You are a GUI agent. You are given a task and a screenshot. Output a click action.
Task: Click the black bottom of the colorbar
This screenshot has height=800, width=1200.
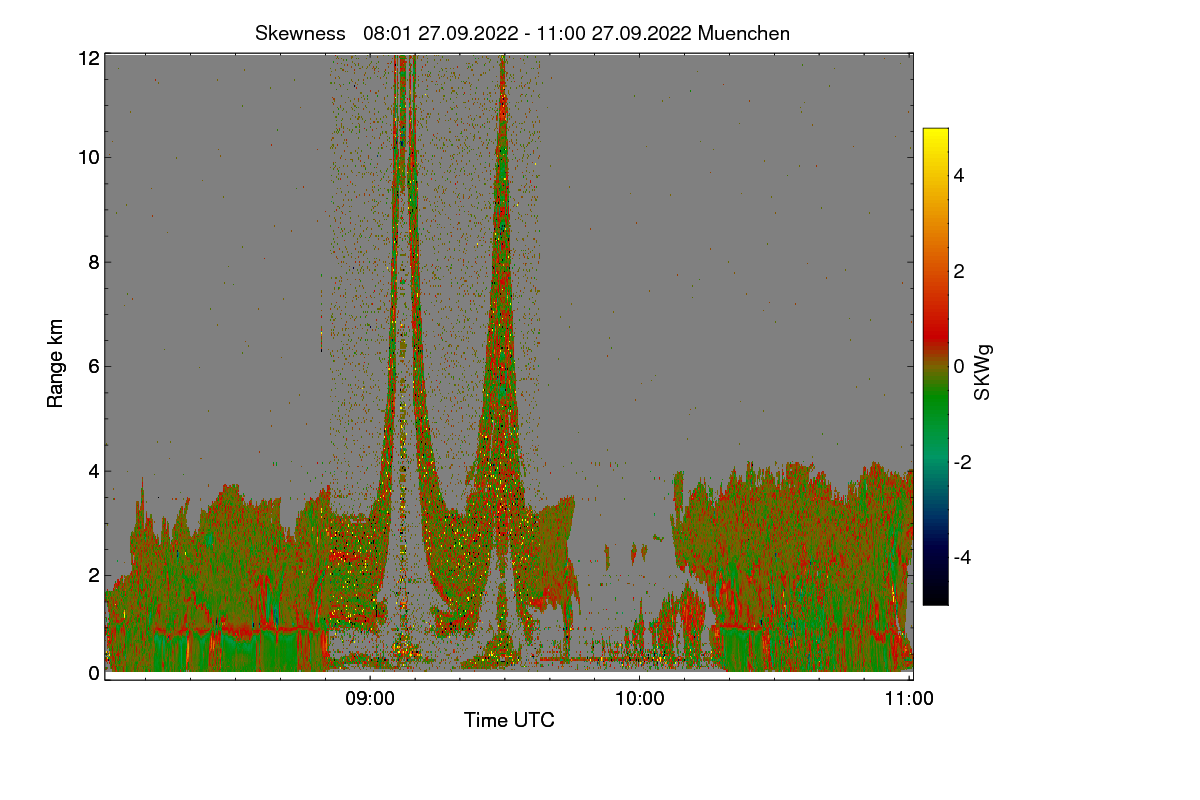pos(935,595)
